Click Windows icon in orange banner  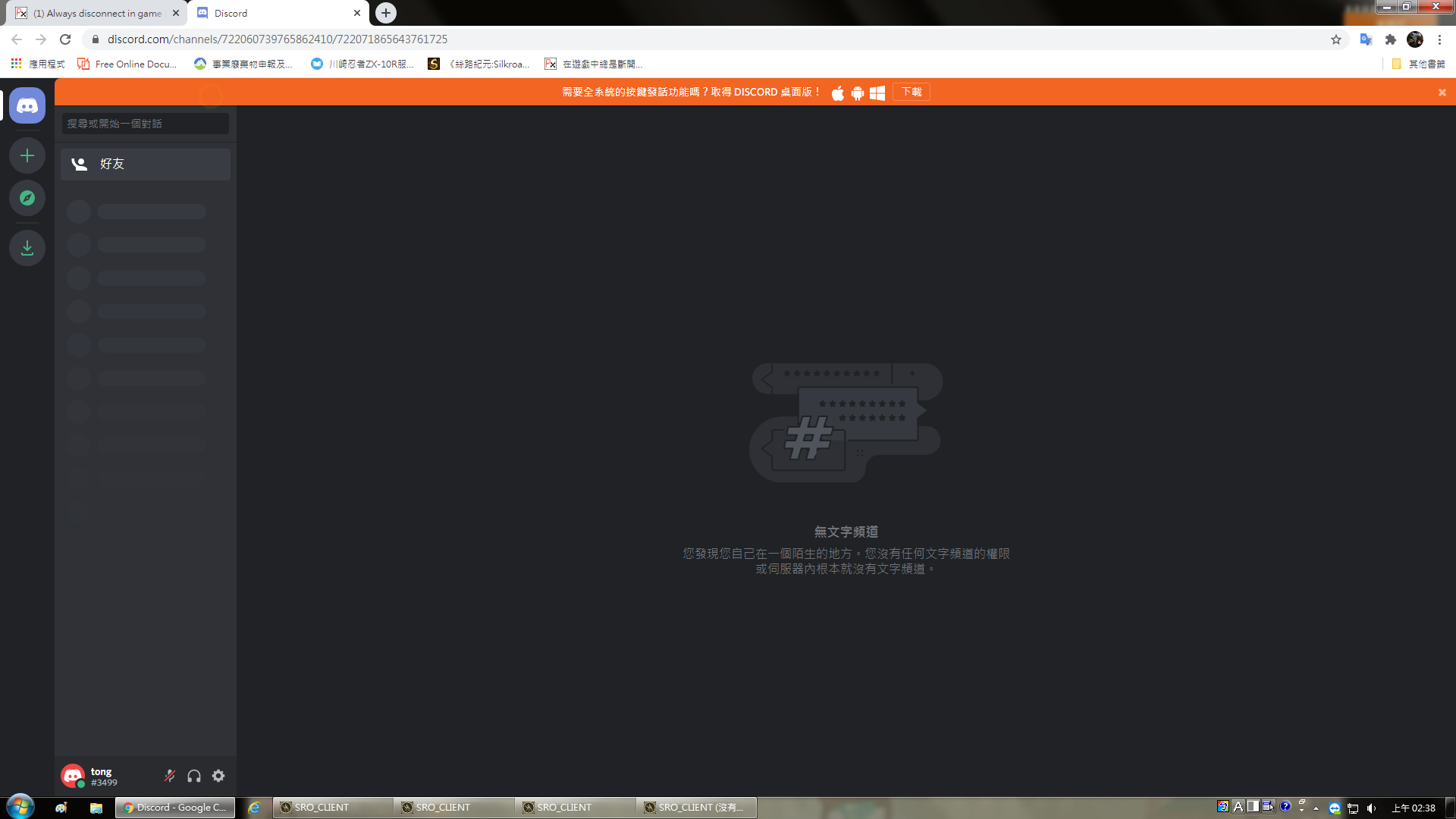(x=877, y=93)
